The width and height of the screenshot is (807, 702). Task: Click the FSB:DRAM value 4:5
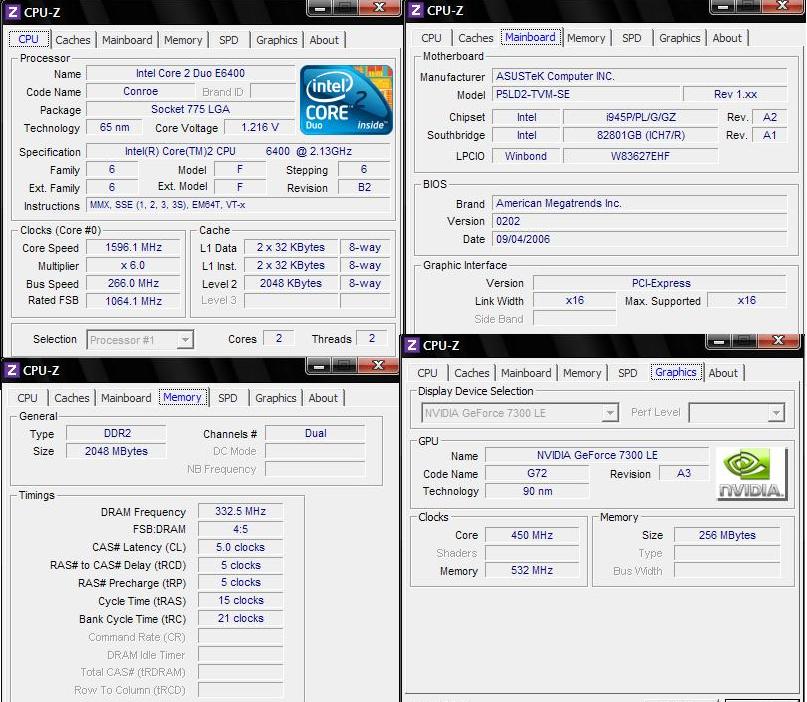coord(240,529)
